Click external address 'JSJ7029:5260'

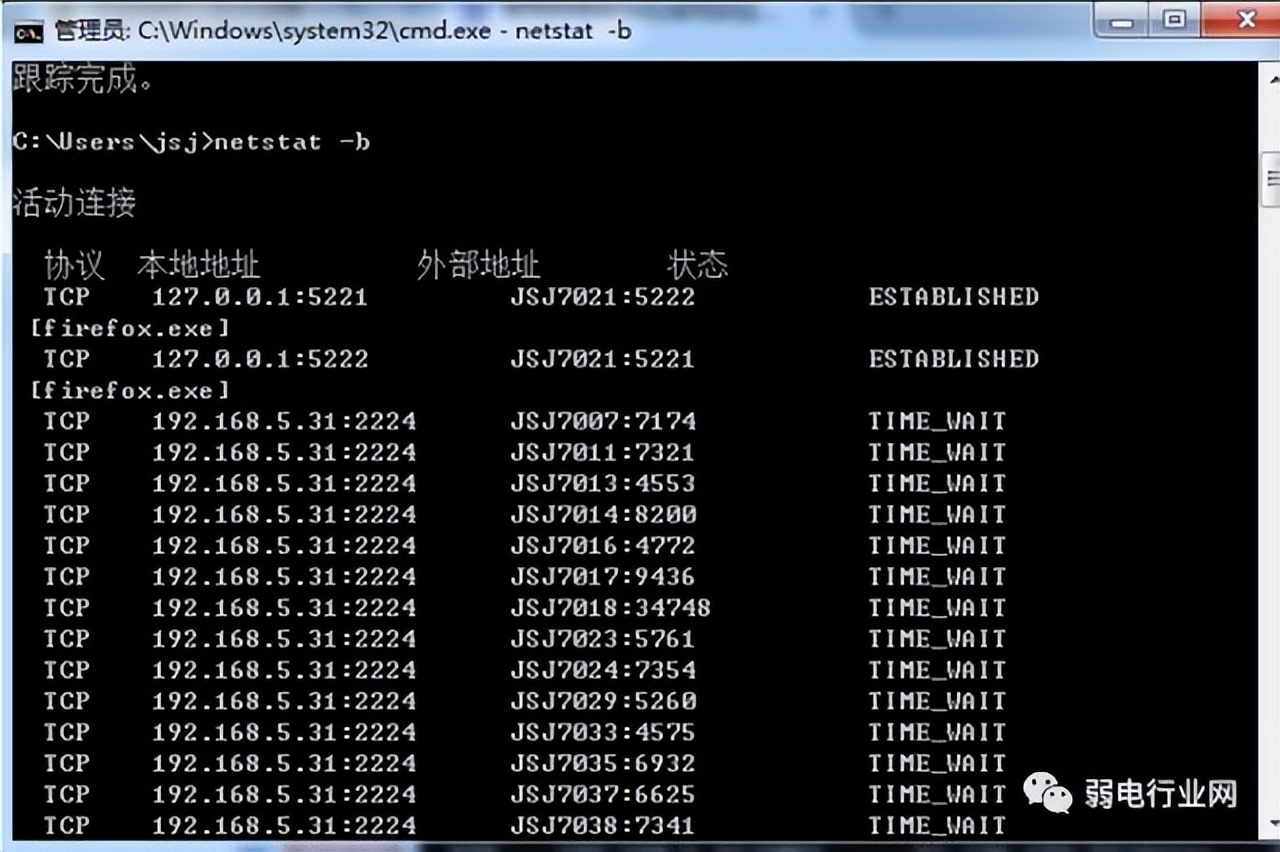click(602, 700)
